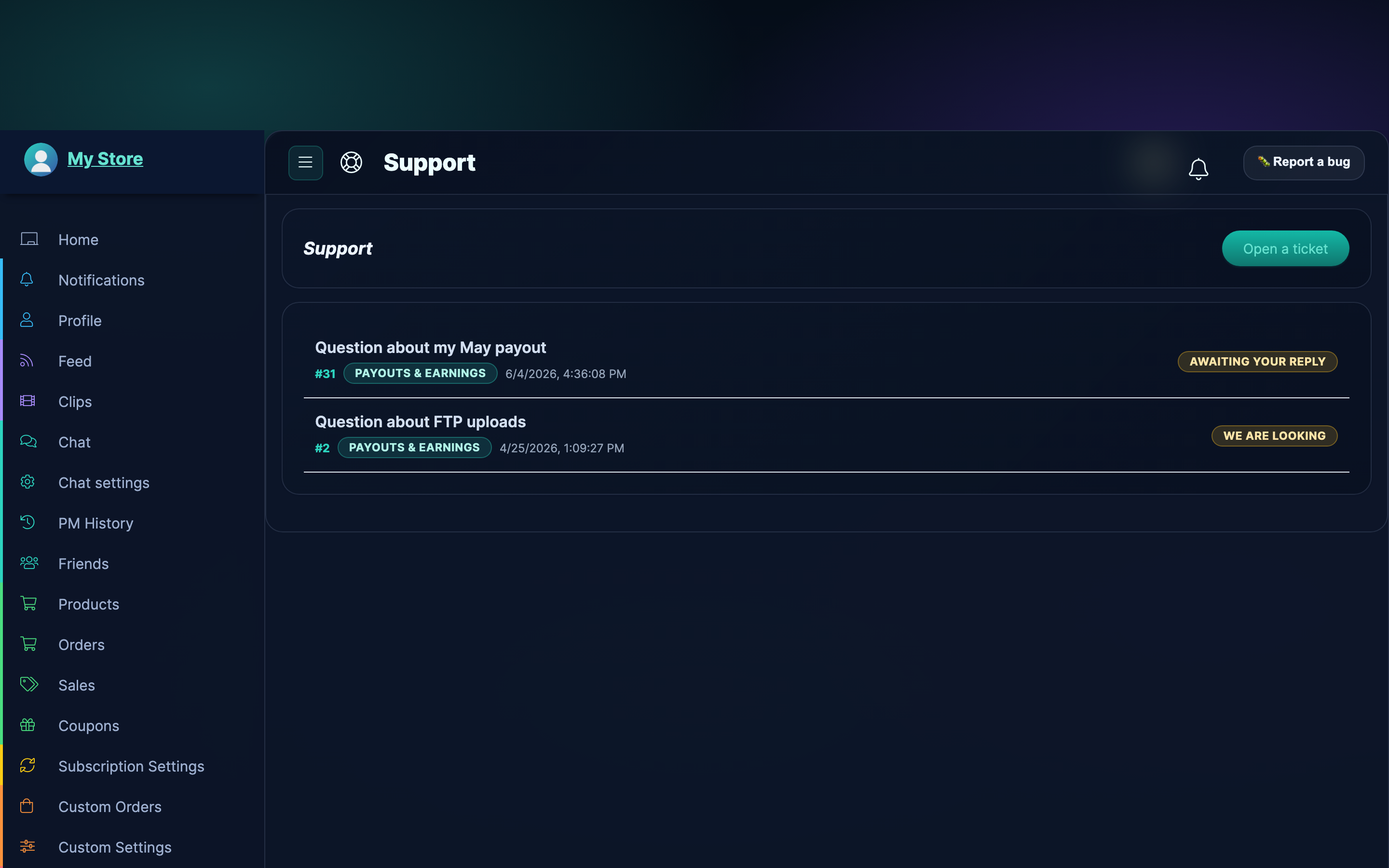The height and width of the screenshot is (868, 1389).
Task: Click the Notifications bell sidebar icon
Action: click(x=27, y=280)
